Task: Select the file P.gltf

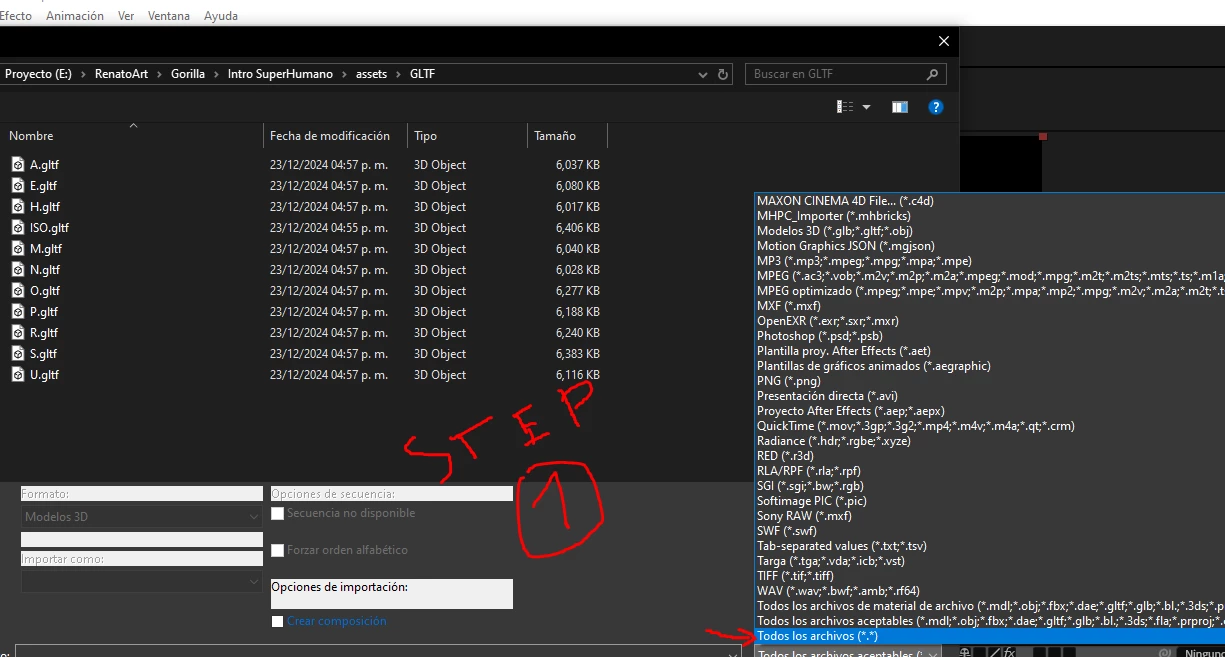Action: point(44,312)
